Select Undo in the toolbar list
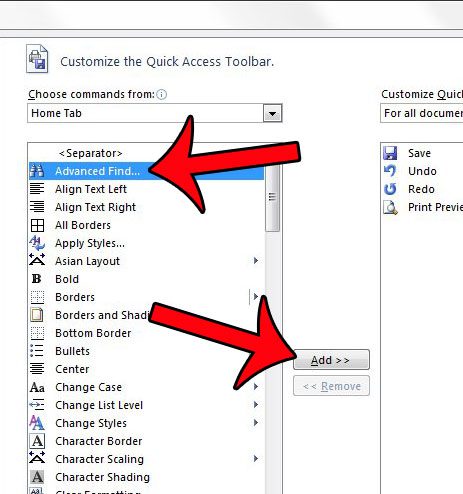The width and height of the screenshot is (463, 494). point(422,171)
